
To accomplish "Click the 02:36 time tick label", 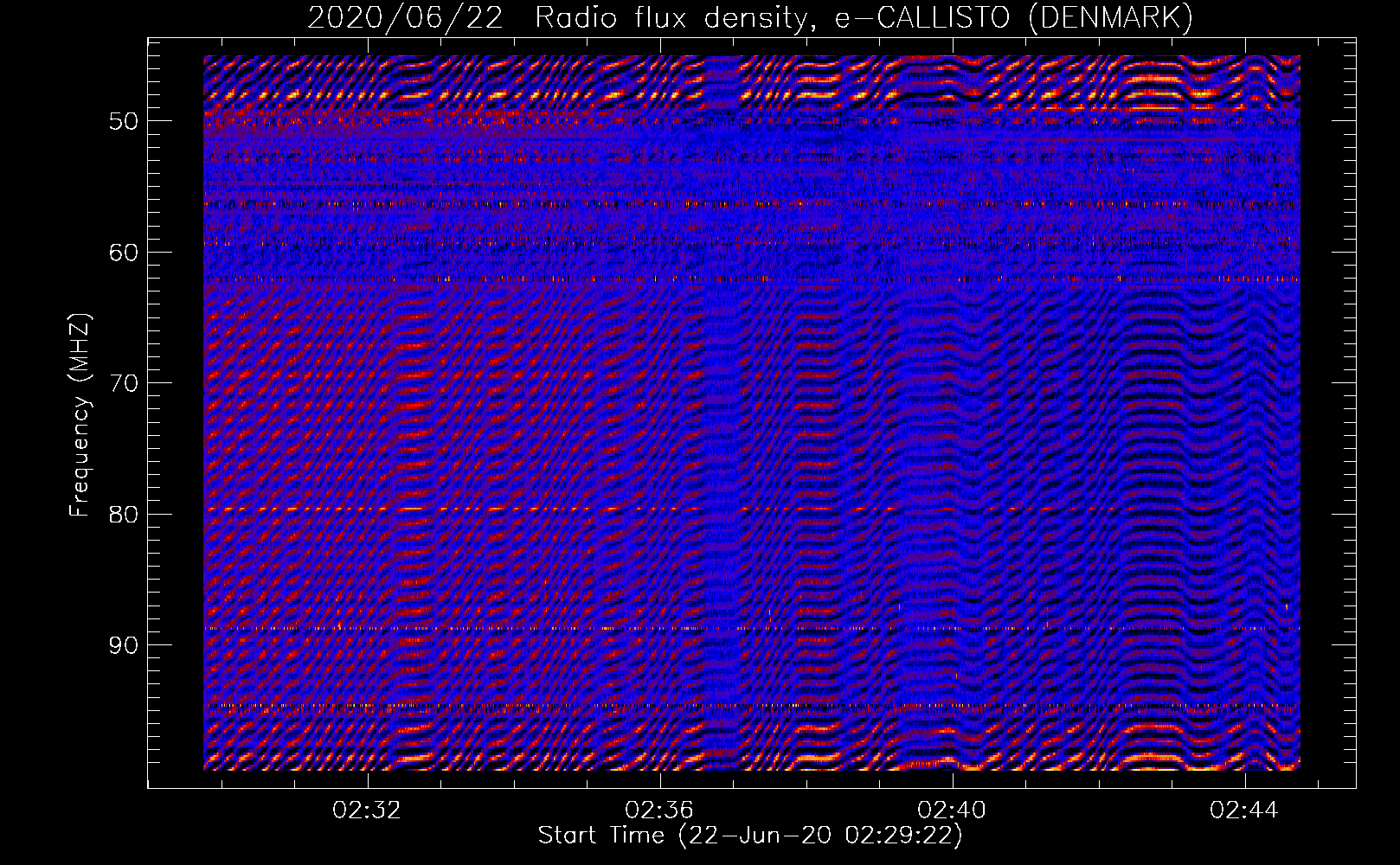I will pos(659,811).
